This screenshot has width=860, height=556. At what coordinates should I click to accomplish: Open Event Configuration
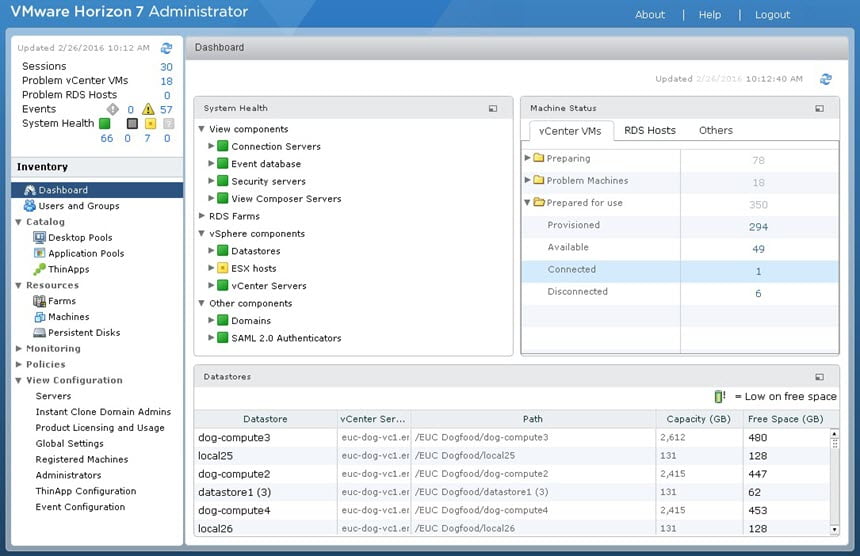tap(80, 507)
